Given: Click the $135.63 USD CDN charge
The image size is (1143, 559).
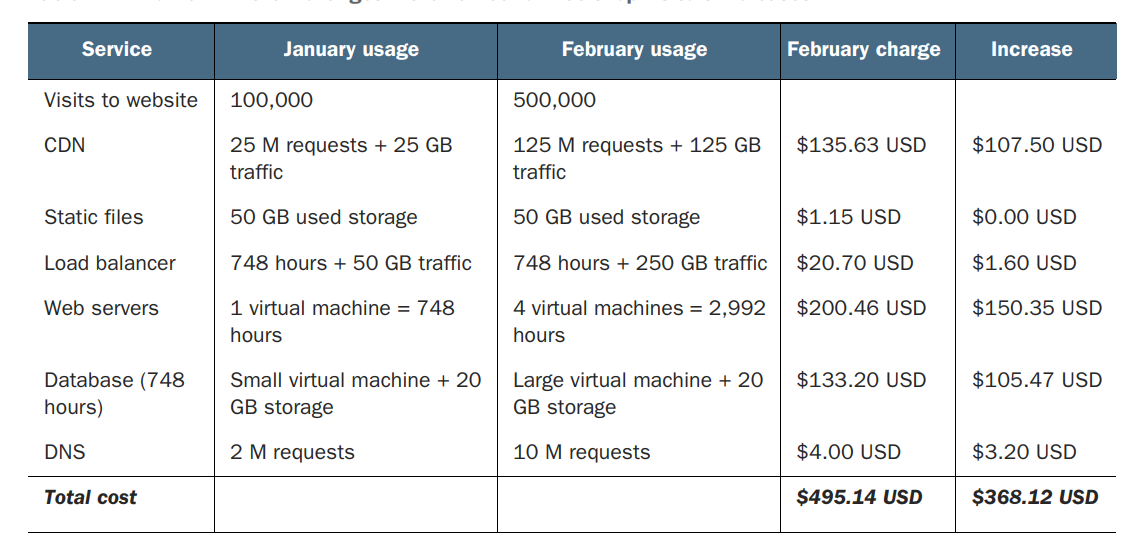Looking at the screenshot, I should 861,145.
